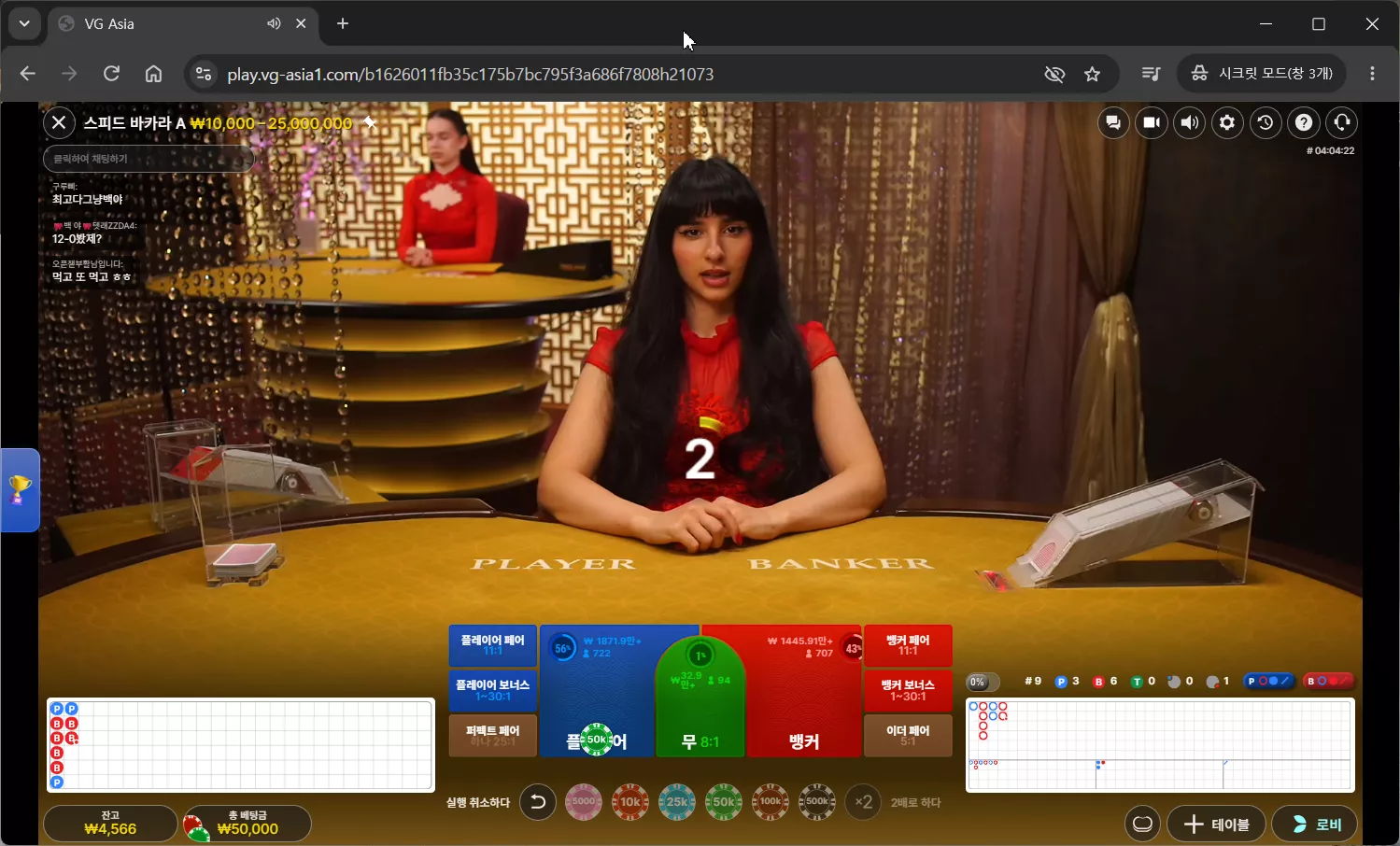The height and width of the screenshot is (846, 1400).
Task: Select the 10k chip
Action: pyautogui.click(x=630, y=801)
